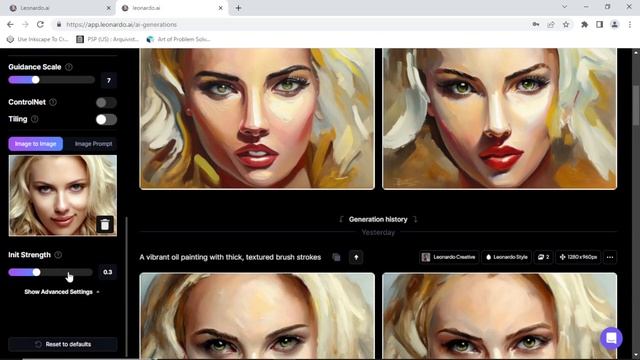Open the top right generated painting
The height and width of the screenshot is (360, 640).
pos(500,119)
